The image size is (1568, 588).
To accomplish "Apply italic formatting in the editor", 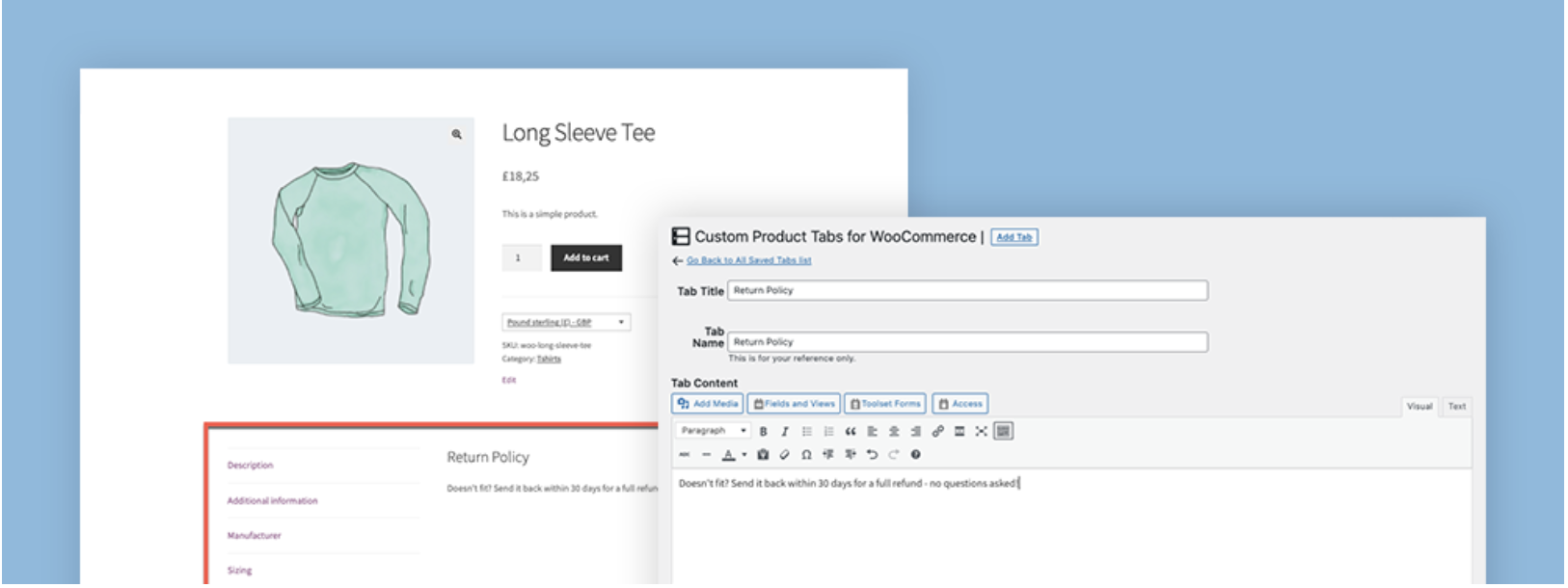I will [785, 432].
